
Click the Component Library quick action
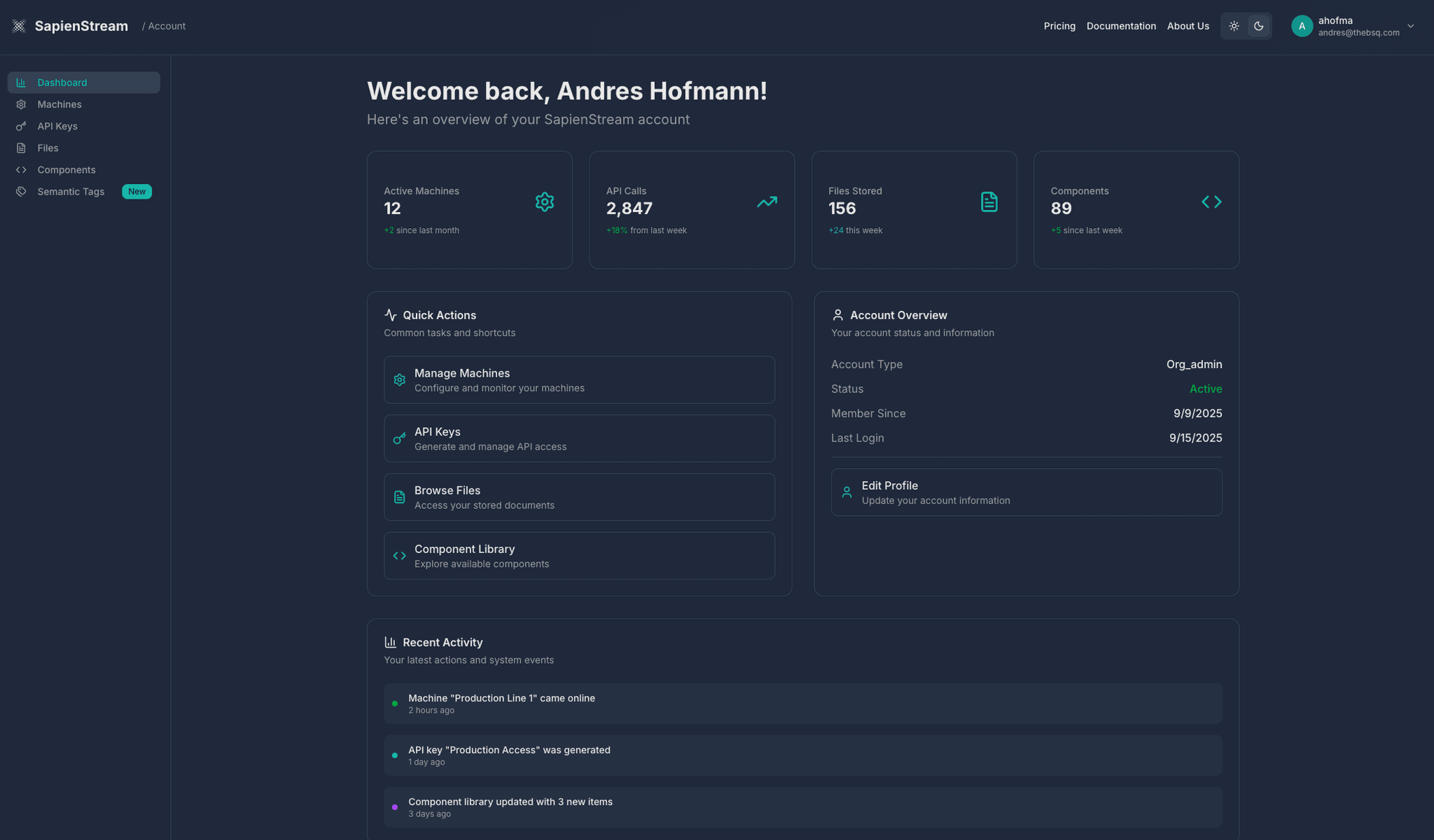click(578, 556)
